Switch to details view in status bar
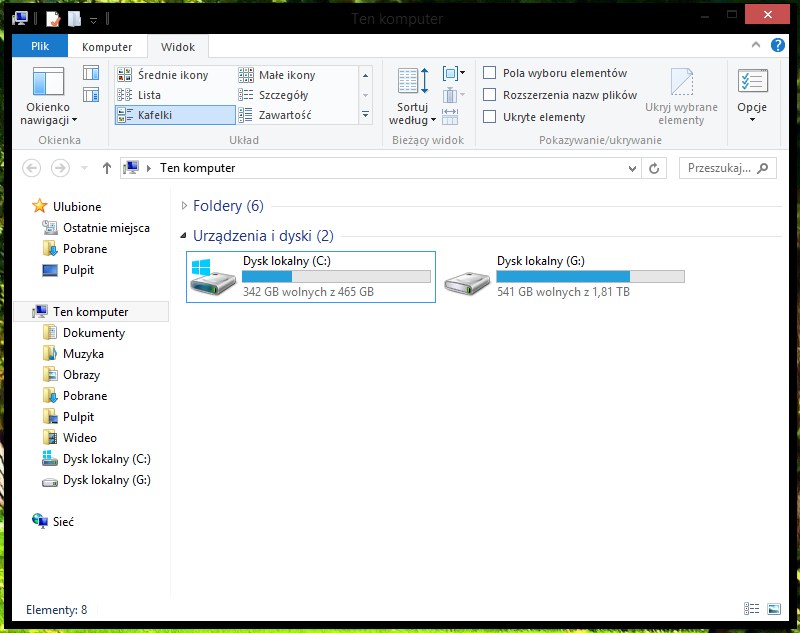800x633 pixels. [752, 609]
